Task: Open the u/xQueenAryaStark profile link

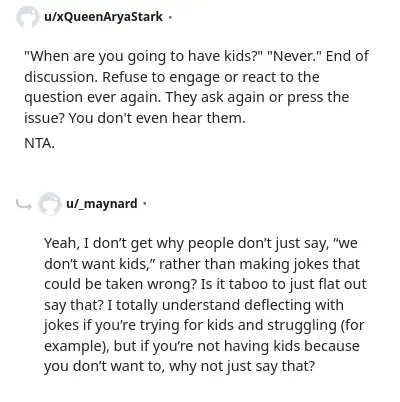Action: (x=103, y=16)
